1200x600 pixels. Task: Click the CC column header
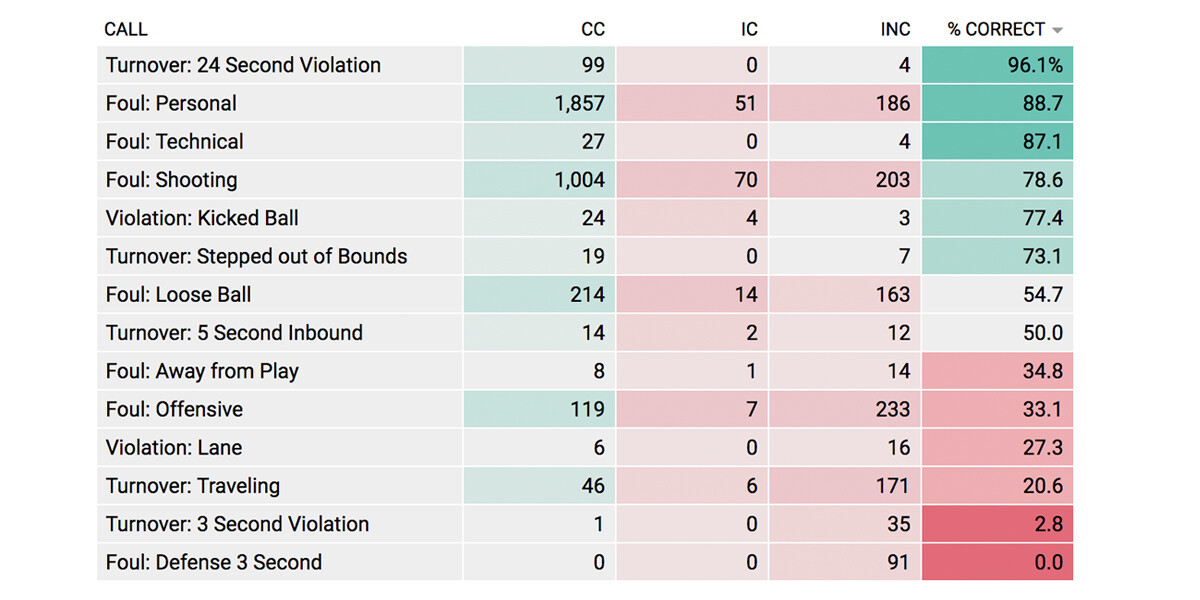[x=592, y=29]
